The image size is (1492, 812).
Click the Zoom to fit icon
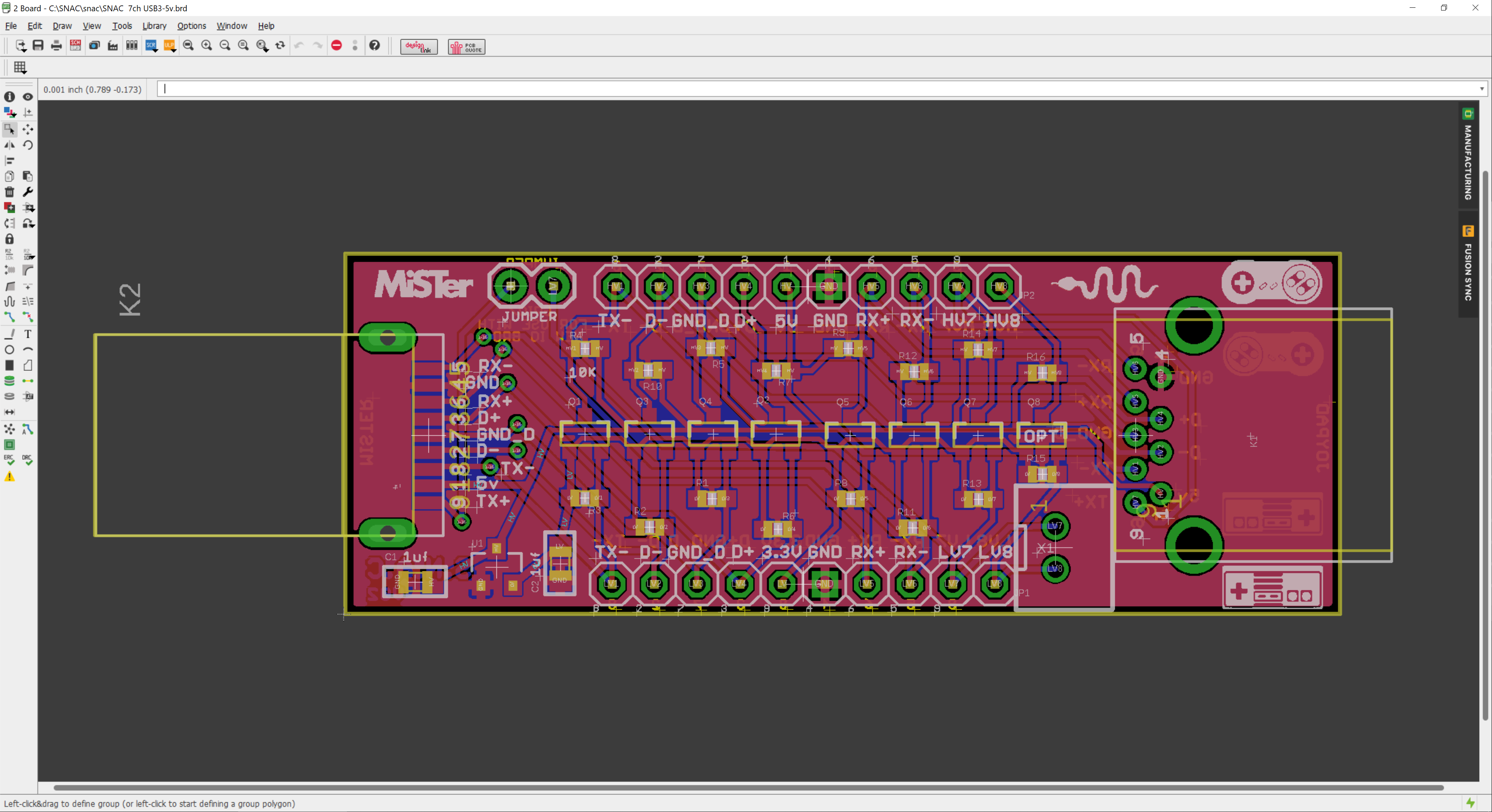188,46
